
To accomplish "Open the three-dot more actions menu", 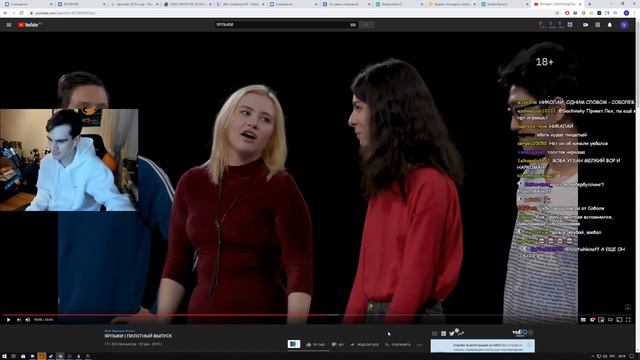I will 419,345.
